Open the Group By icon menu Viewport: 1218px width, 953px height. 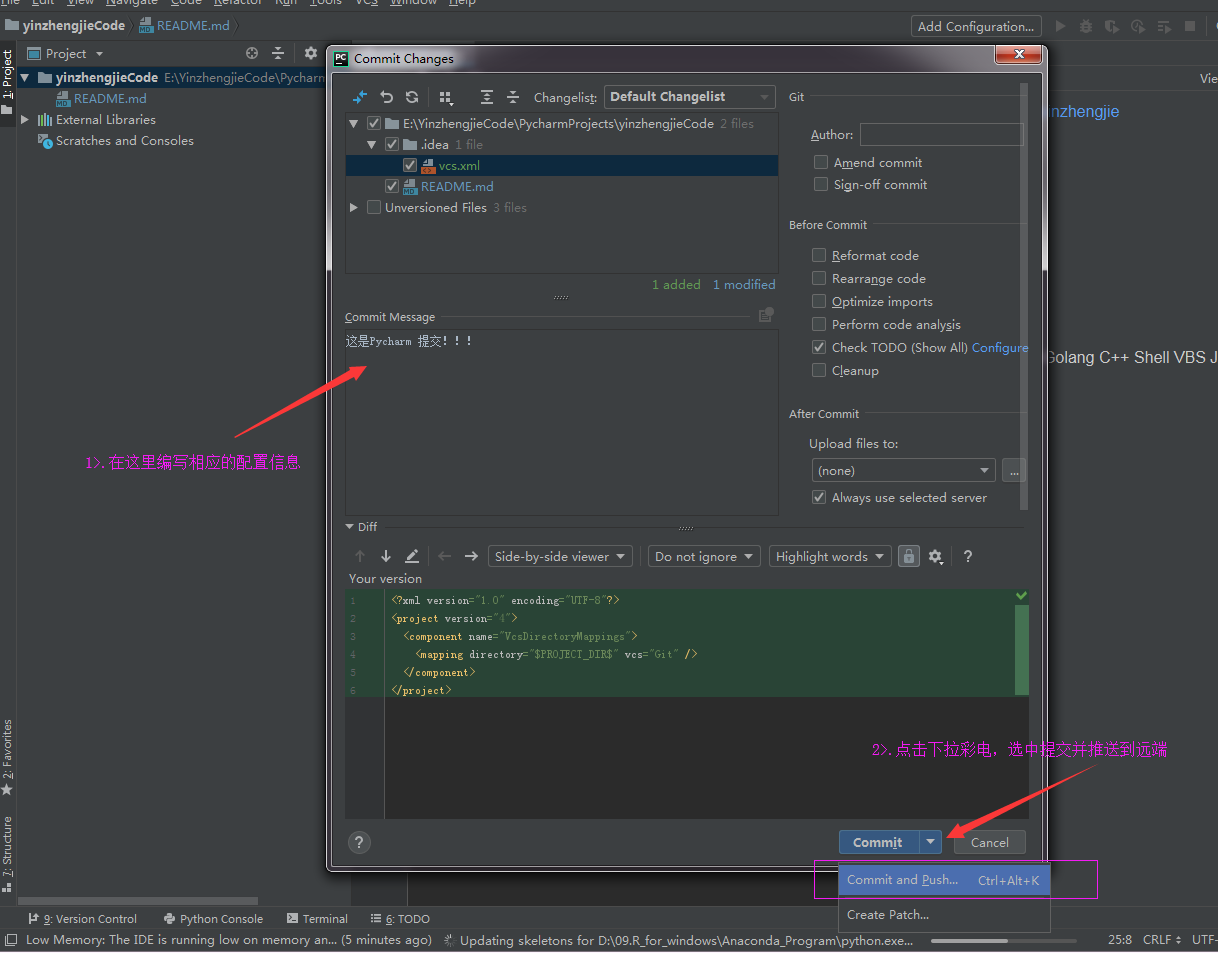click(446, 98)
